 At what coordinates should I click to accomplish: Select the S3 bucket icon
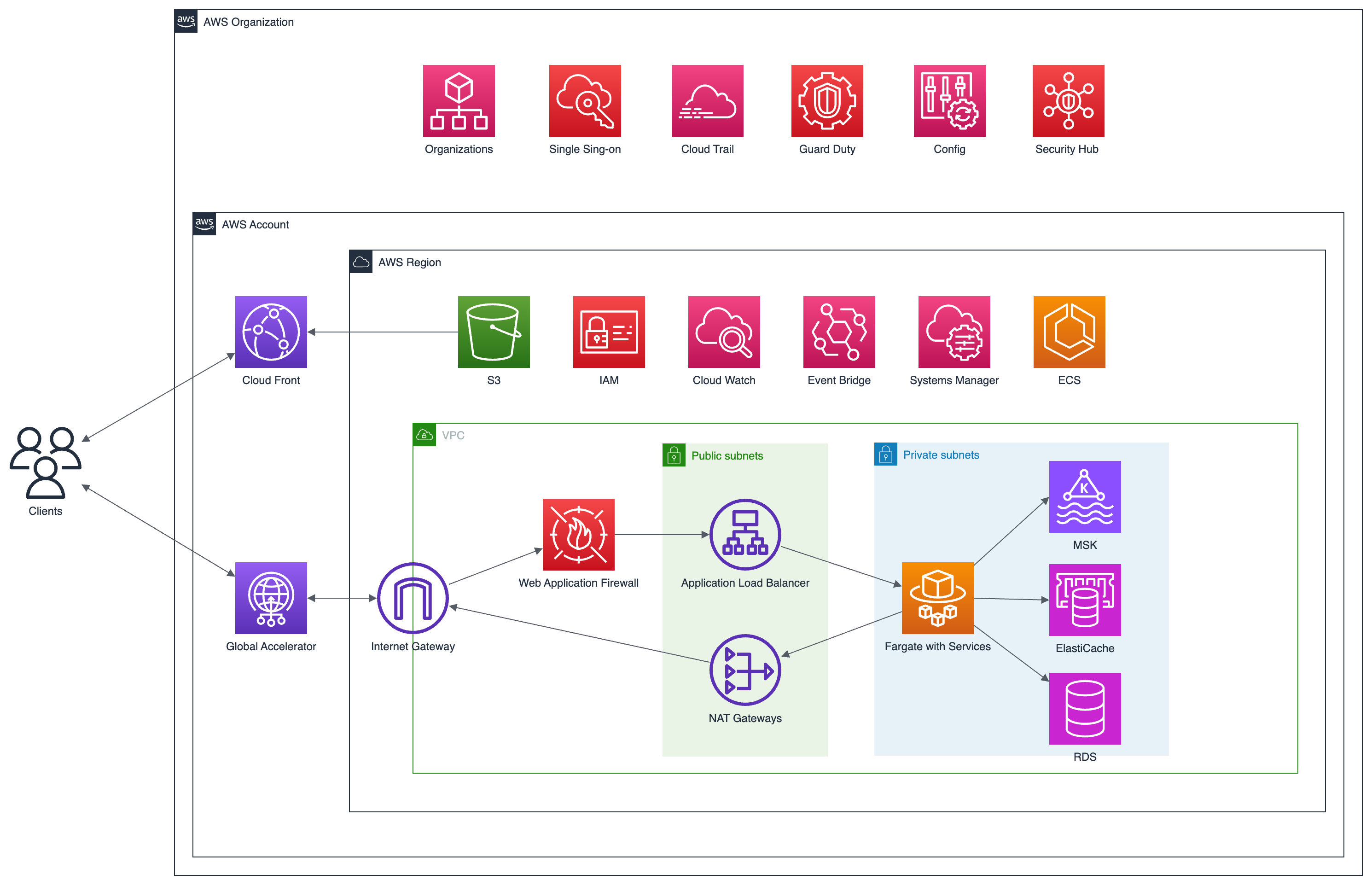click(x=494, y=332)
